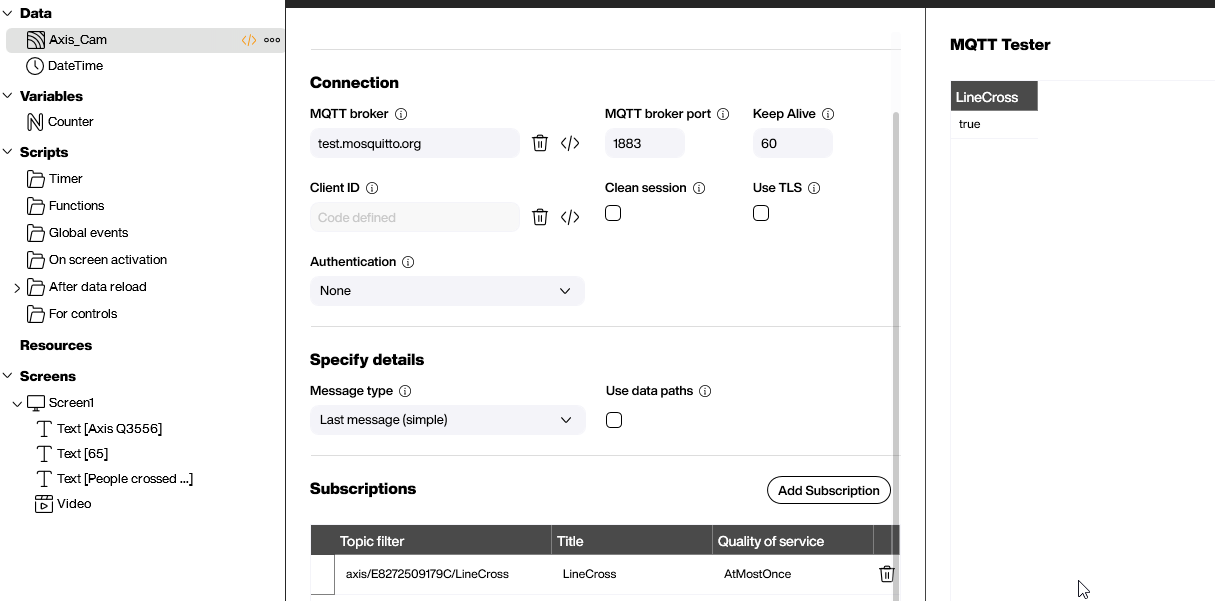
Task: Open the Client ID code binding
Action: pyautogui.click(x=570, y=217)
